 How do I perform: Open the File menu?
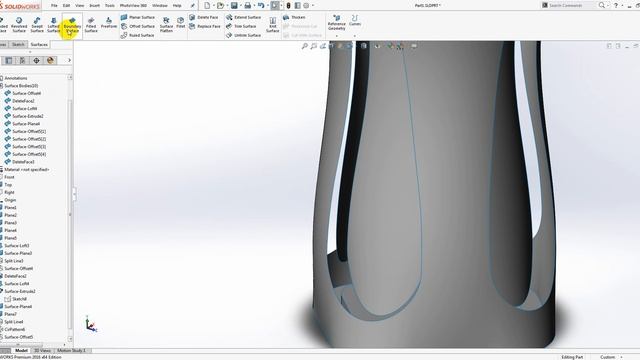[x=54, y=6]
